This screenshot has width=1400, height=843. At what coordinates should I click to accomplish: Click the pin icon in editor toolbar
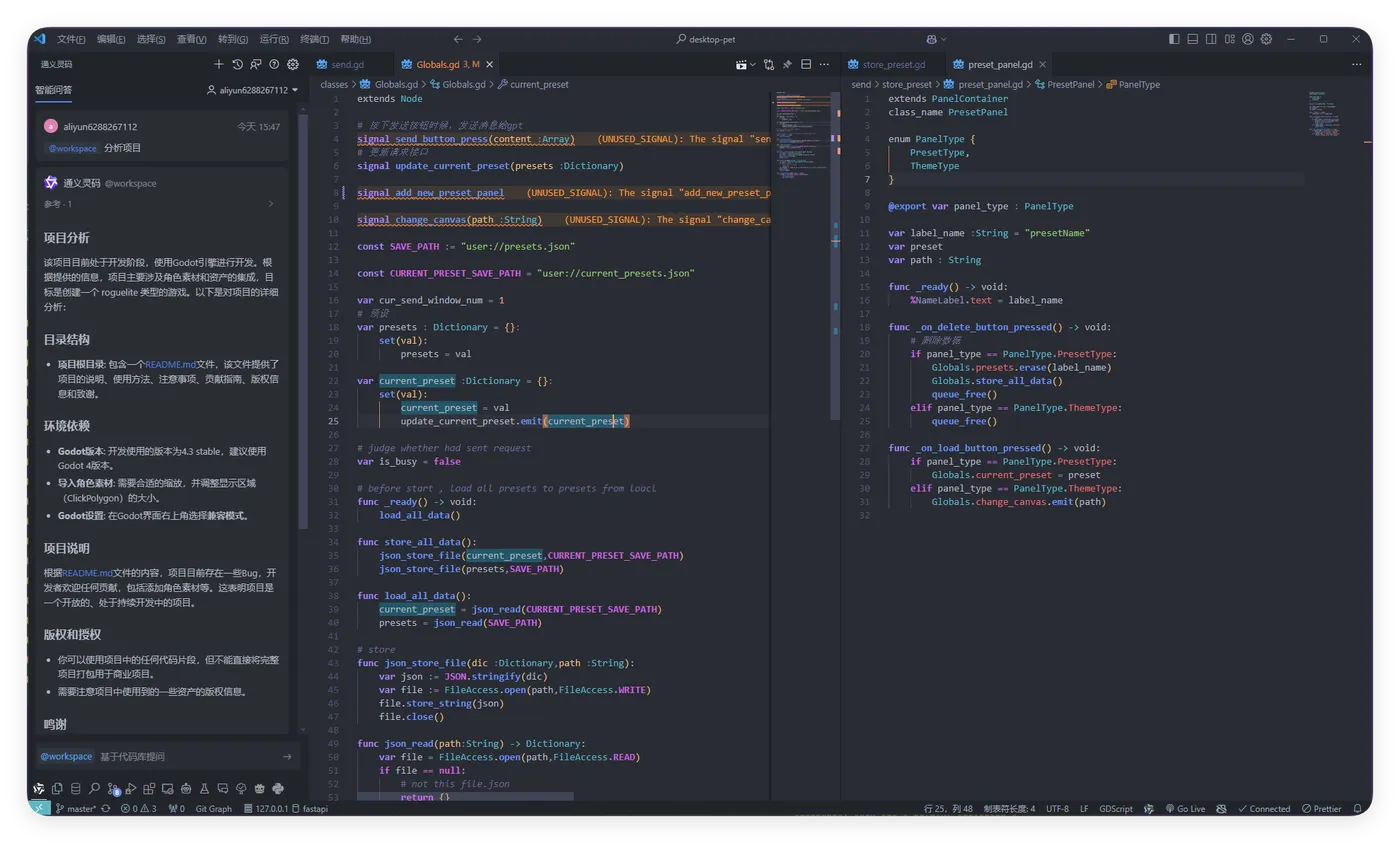(x=787, y=64)
